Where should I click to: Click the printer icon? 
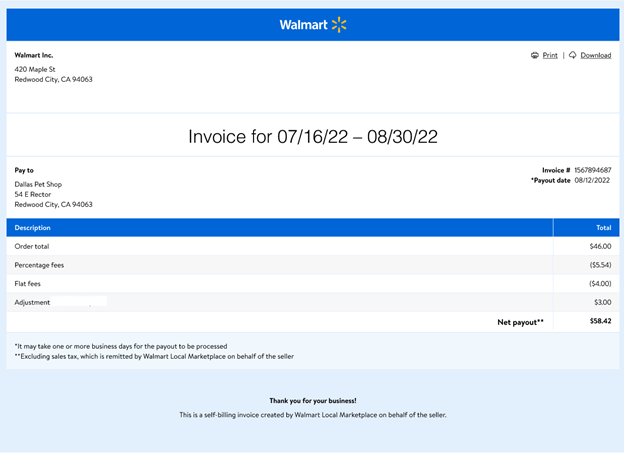click(534, 55)
